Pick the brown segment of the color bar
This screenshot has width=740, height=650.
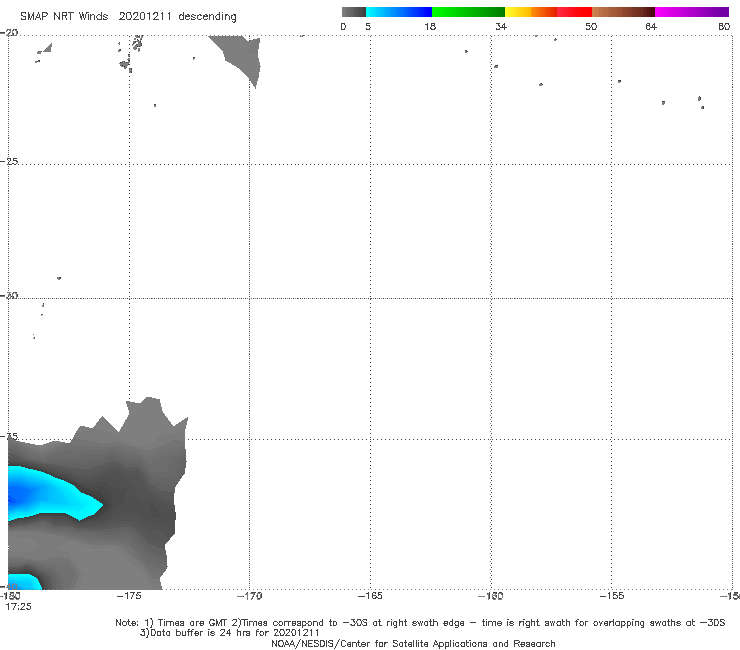tap(623, 12)
